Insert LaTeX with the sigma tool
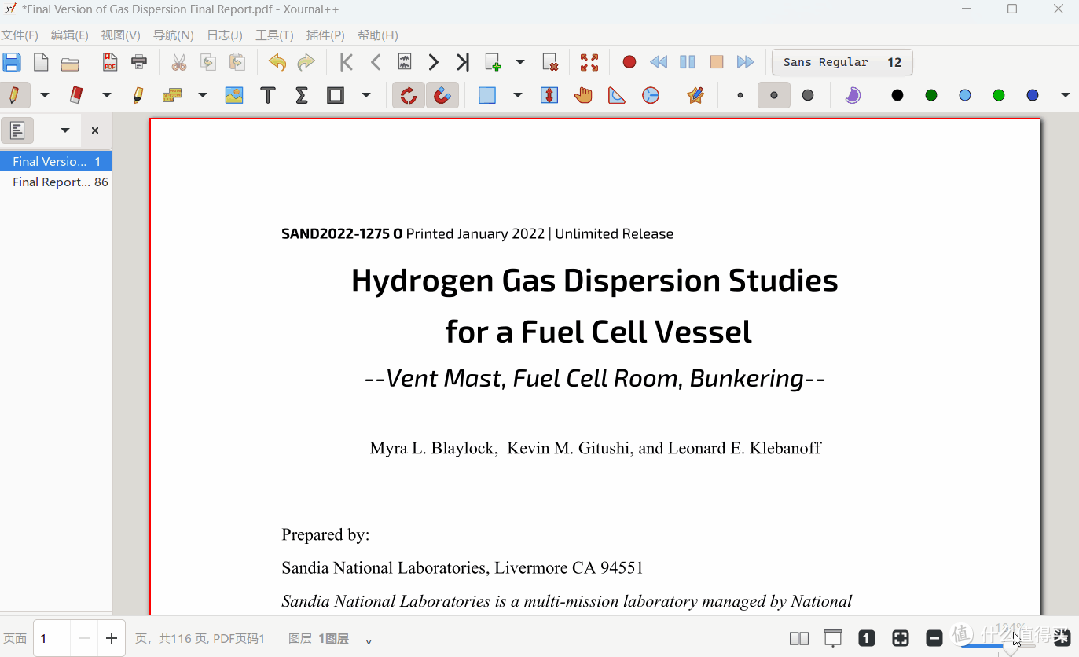The image size is (1079, 657). (301, 95)
